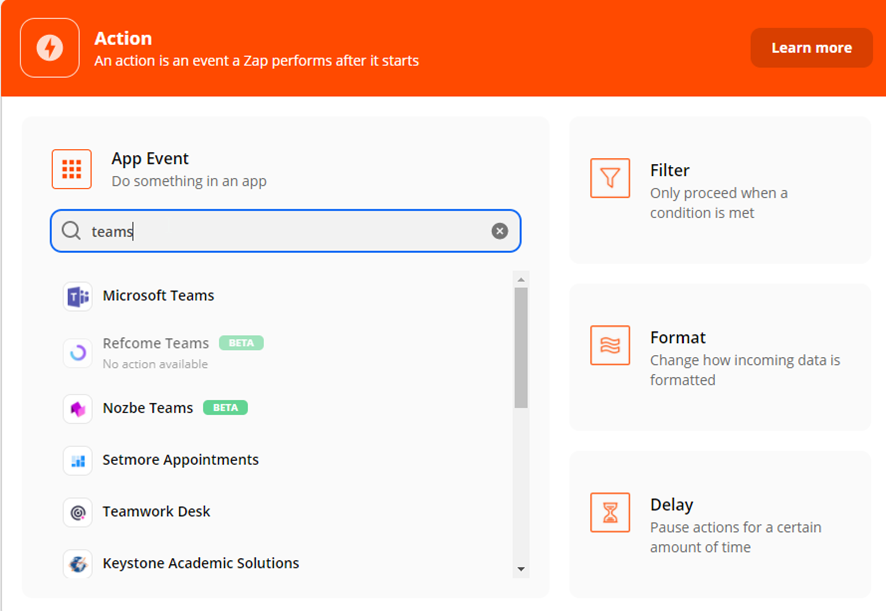Click the Filter funnel icon
This screenshot has width=886, height=611.
(610, 178)
